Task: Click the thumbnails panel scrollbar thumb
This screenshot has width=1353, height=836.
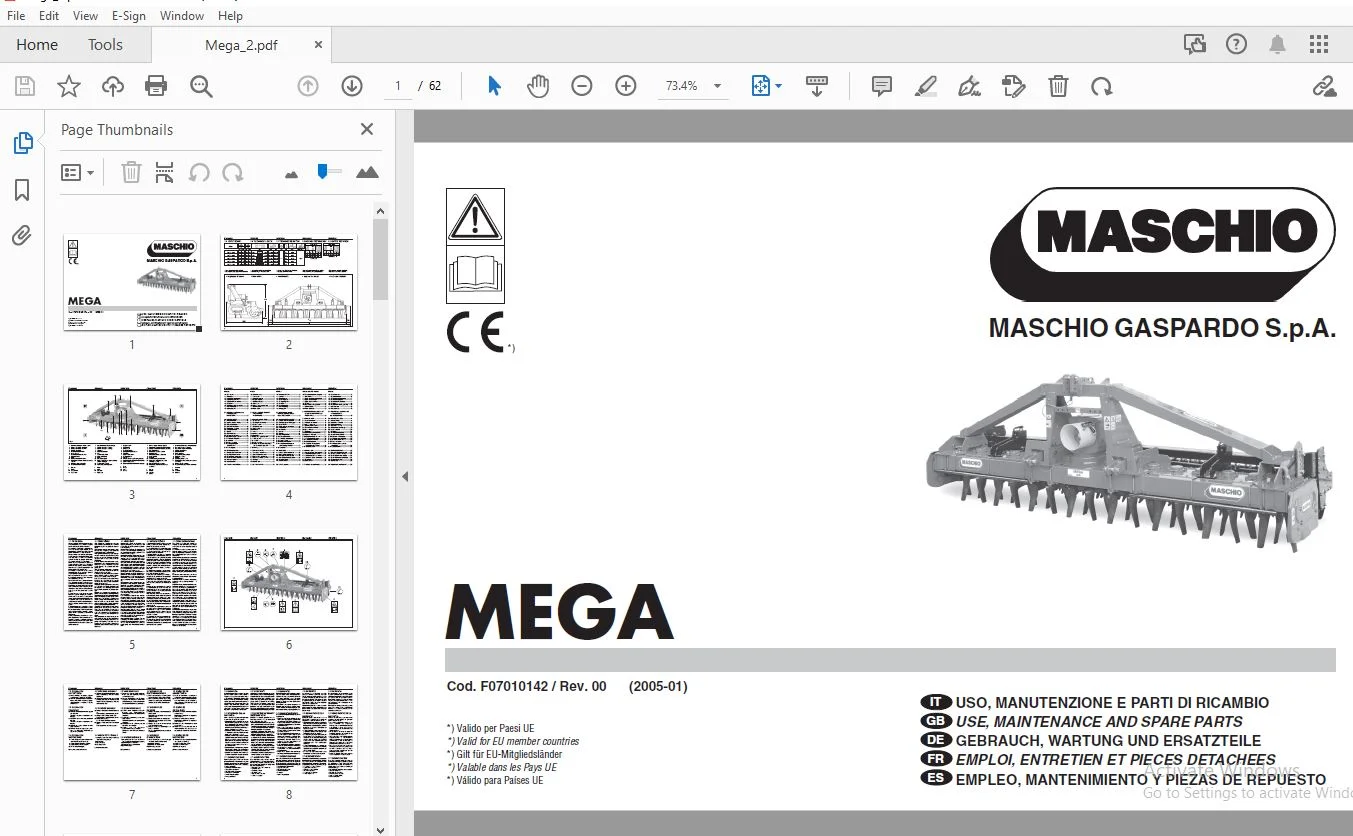Action: (380, 260)
